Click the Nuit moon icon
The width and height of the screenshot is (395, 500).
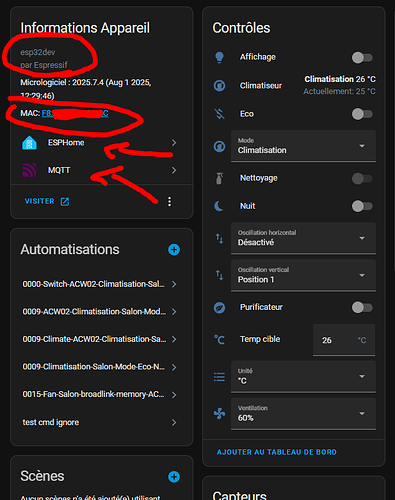(219, 206)
